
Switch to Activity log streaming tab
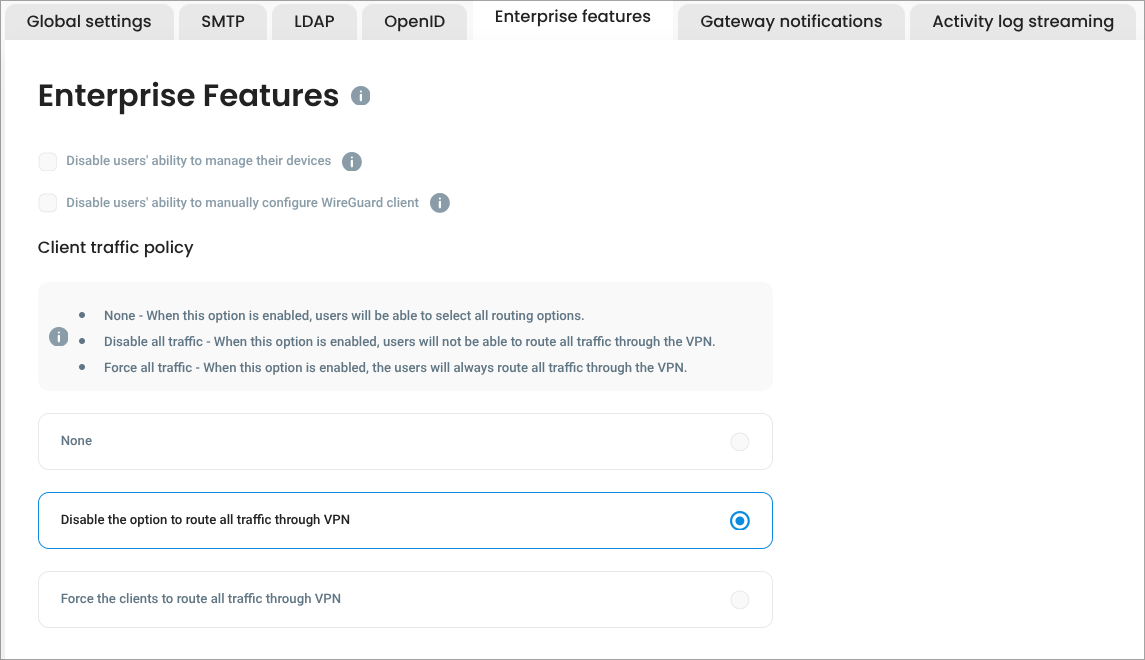click(x=1023, y=21)
